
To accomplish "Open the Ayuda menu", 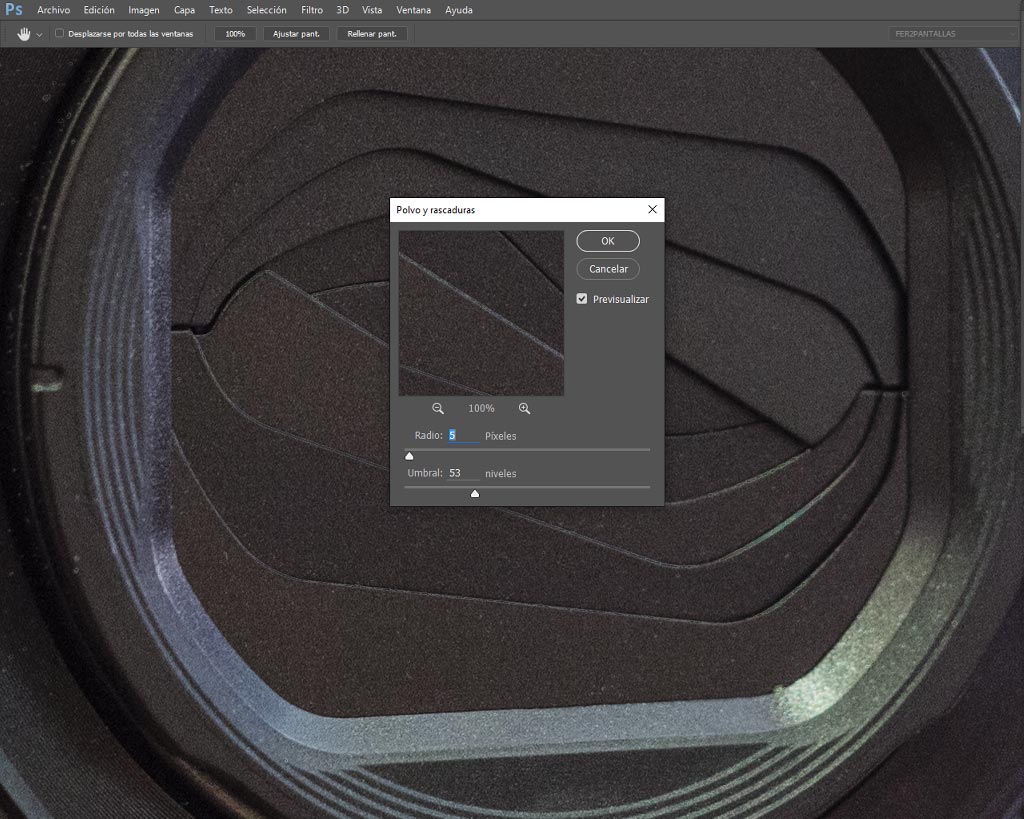I will 458,10.
